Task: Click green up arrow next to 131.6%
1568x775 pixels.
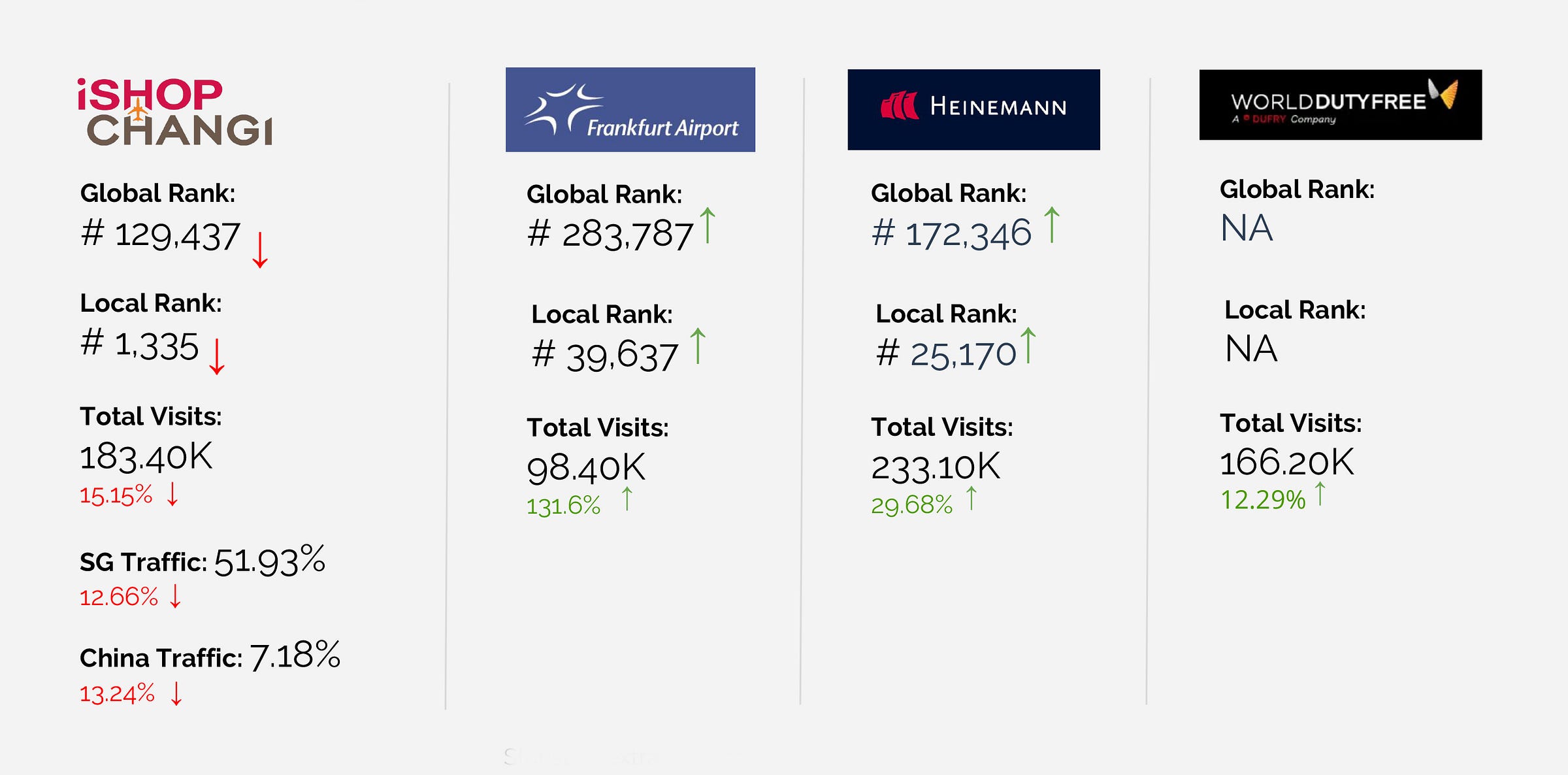Action: coord(627,499)
